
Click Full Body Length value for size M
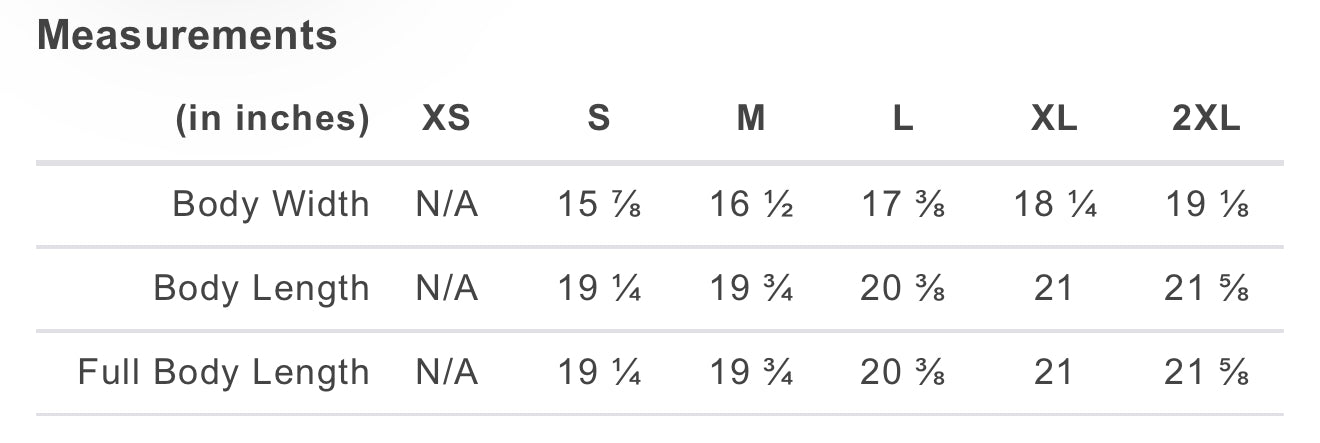[751, 372]
